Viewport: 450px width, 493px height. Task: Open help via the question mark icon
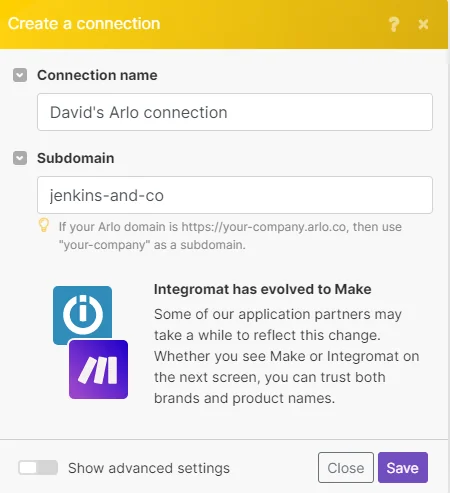pyautogui.click(x=394, y=24)
